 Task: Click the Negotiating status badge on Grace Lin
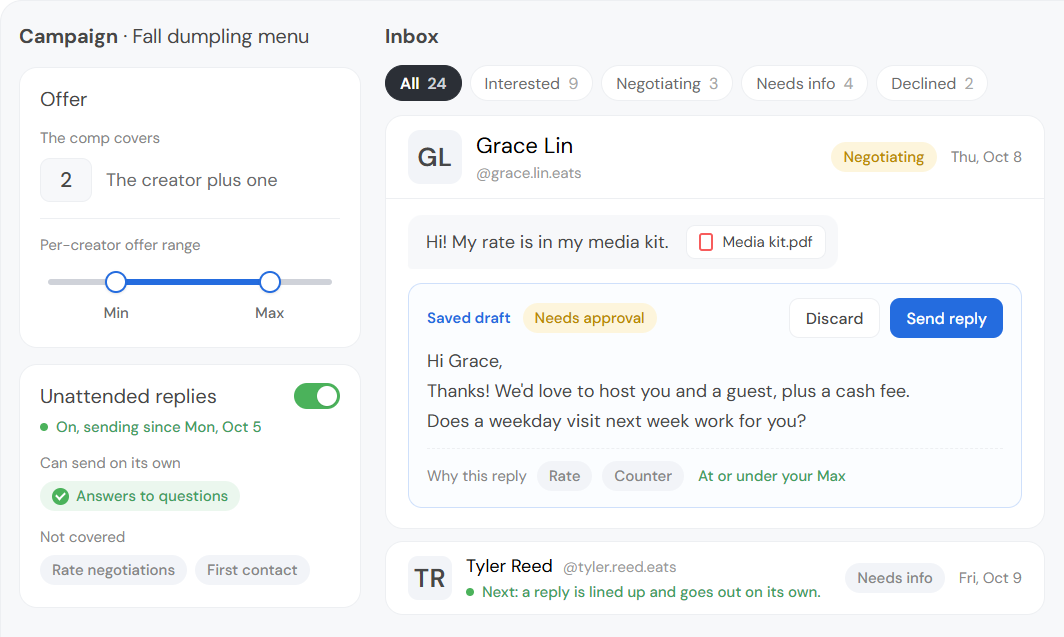(884, 157)
